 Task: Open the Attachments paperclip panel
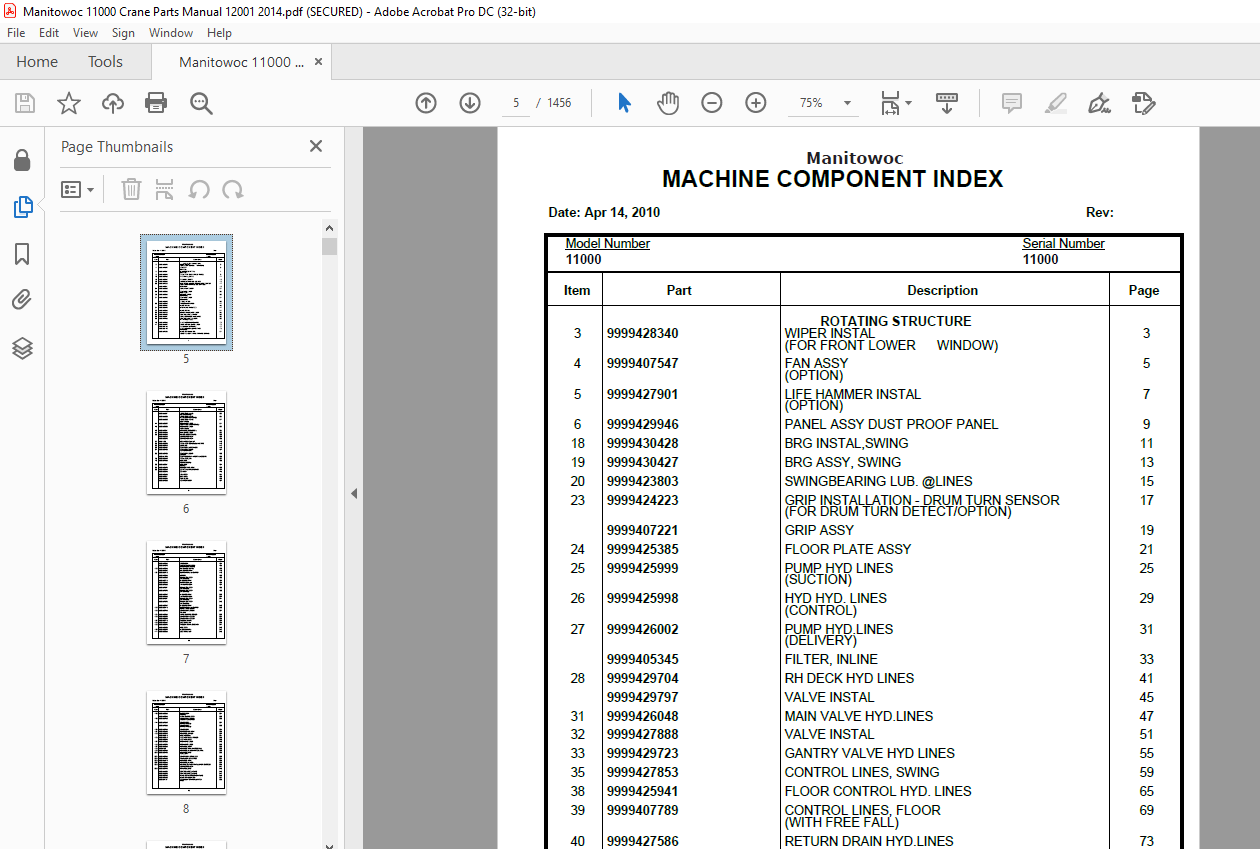coord(22,300)
